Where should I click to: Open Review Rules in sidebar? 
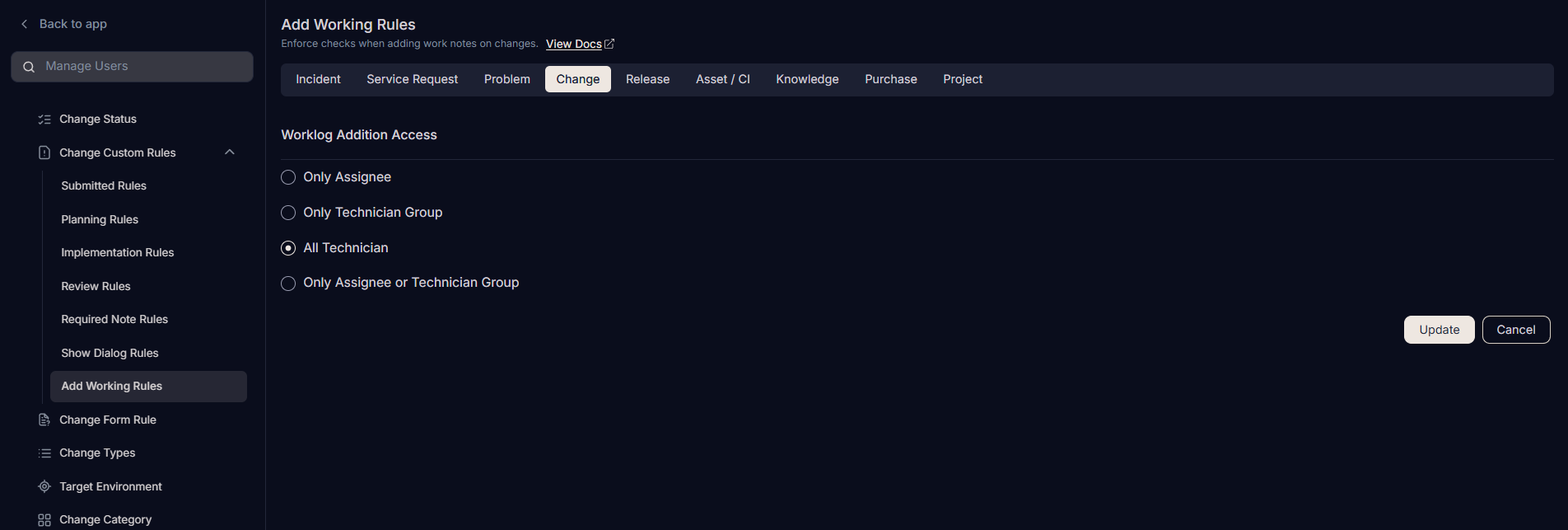(96, 286)
